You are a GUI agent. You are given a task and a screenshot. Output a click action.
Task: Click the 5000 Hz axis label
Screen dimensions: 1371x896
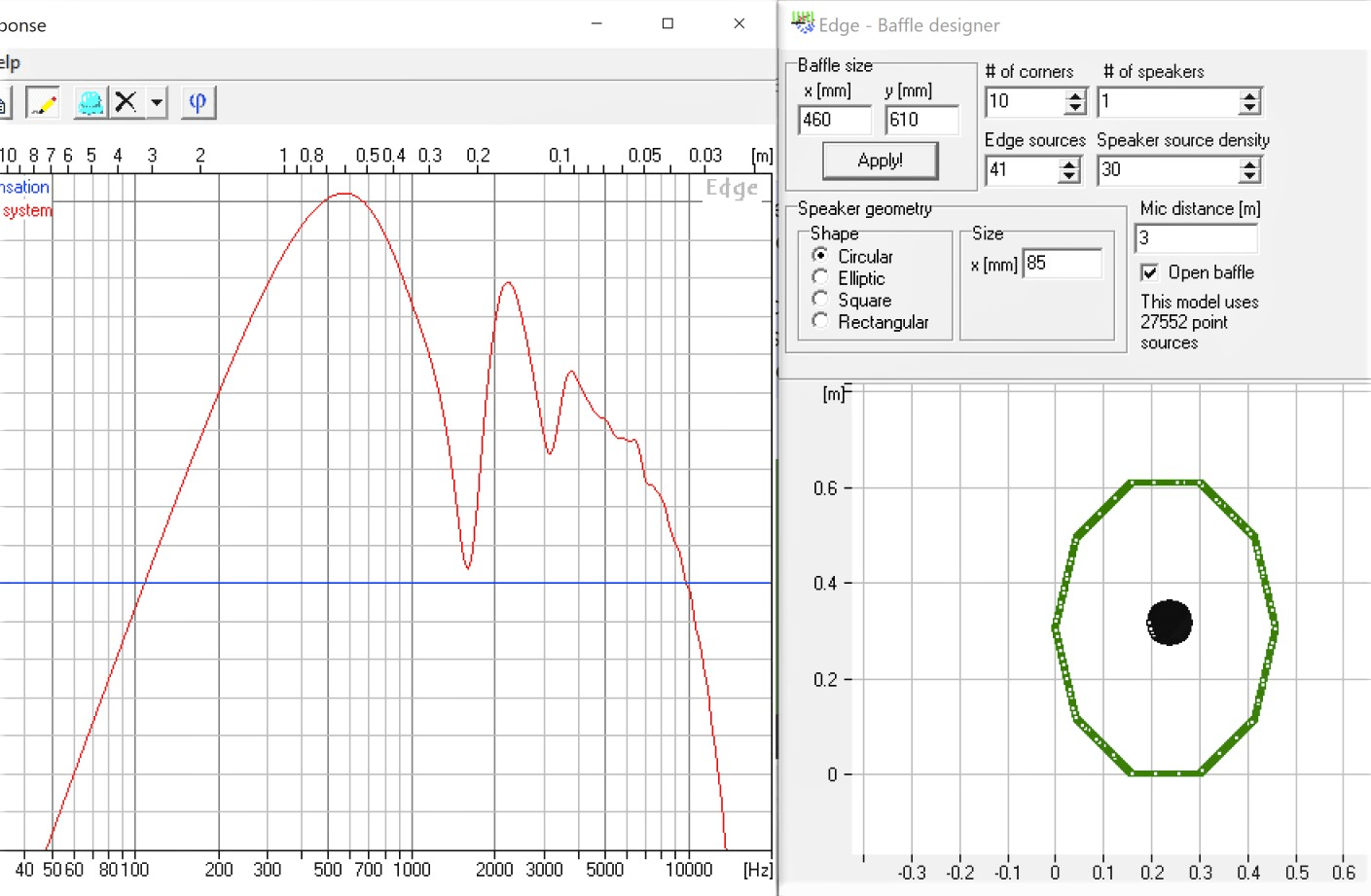pyautogui.click(x=604, y=870)
